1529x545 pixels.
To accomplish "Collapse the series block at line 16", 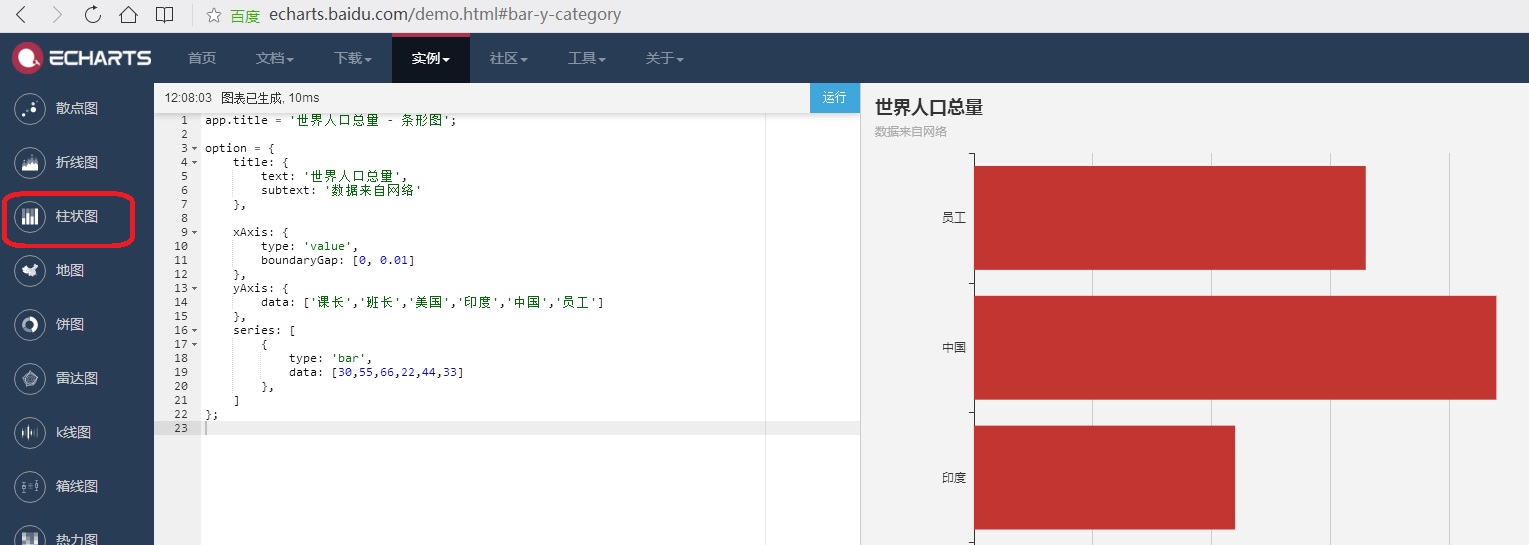I will click(195, 330).
